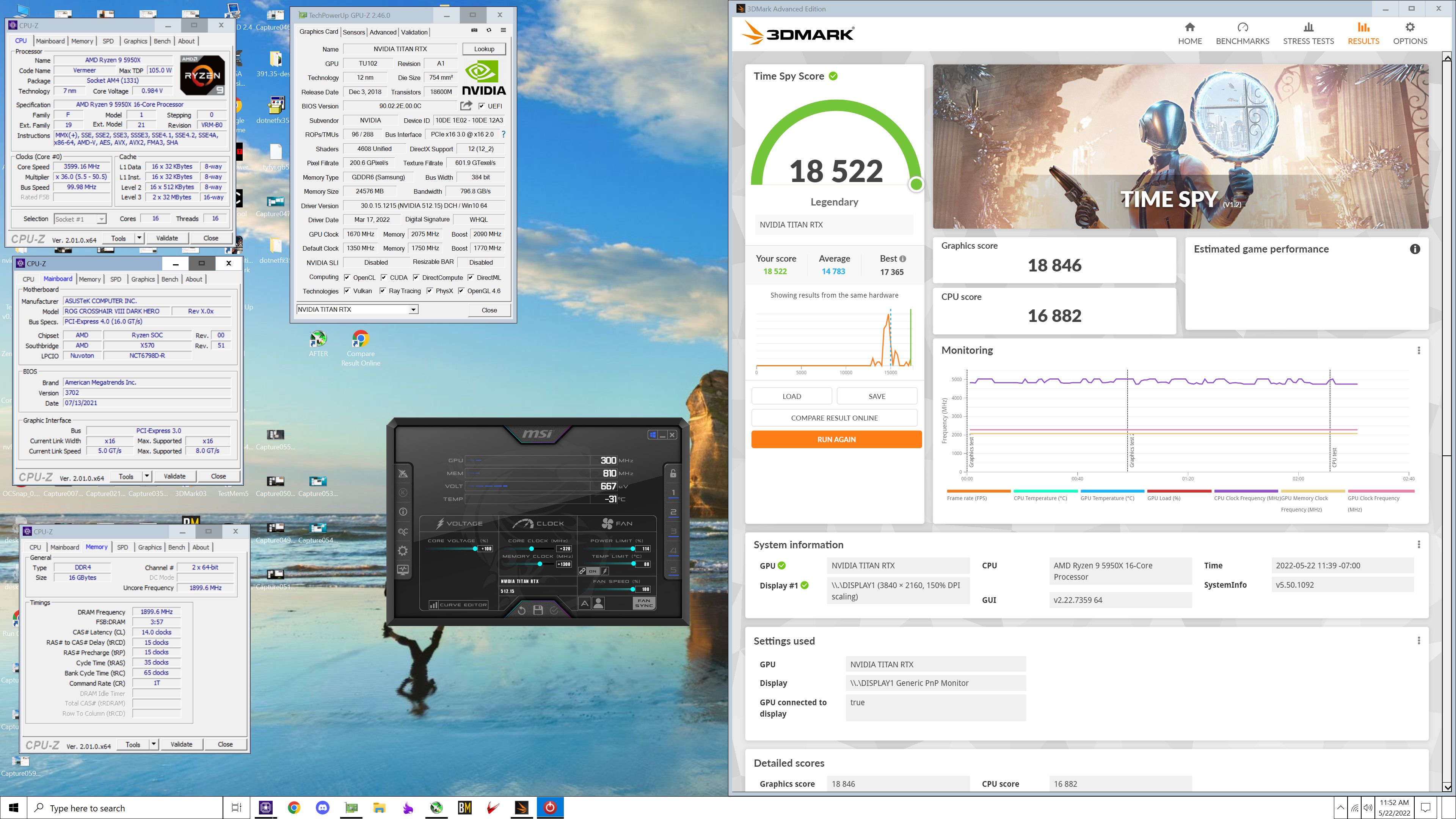Image resolution: width=1456 pixels, height=819 pixels.
Task: Open the OPTIONS tab in 3DMark
Action: point(1410,34)
